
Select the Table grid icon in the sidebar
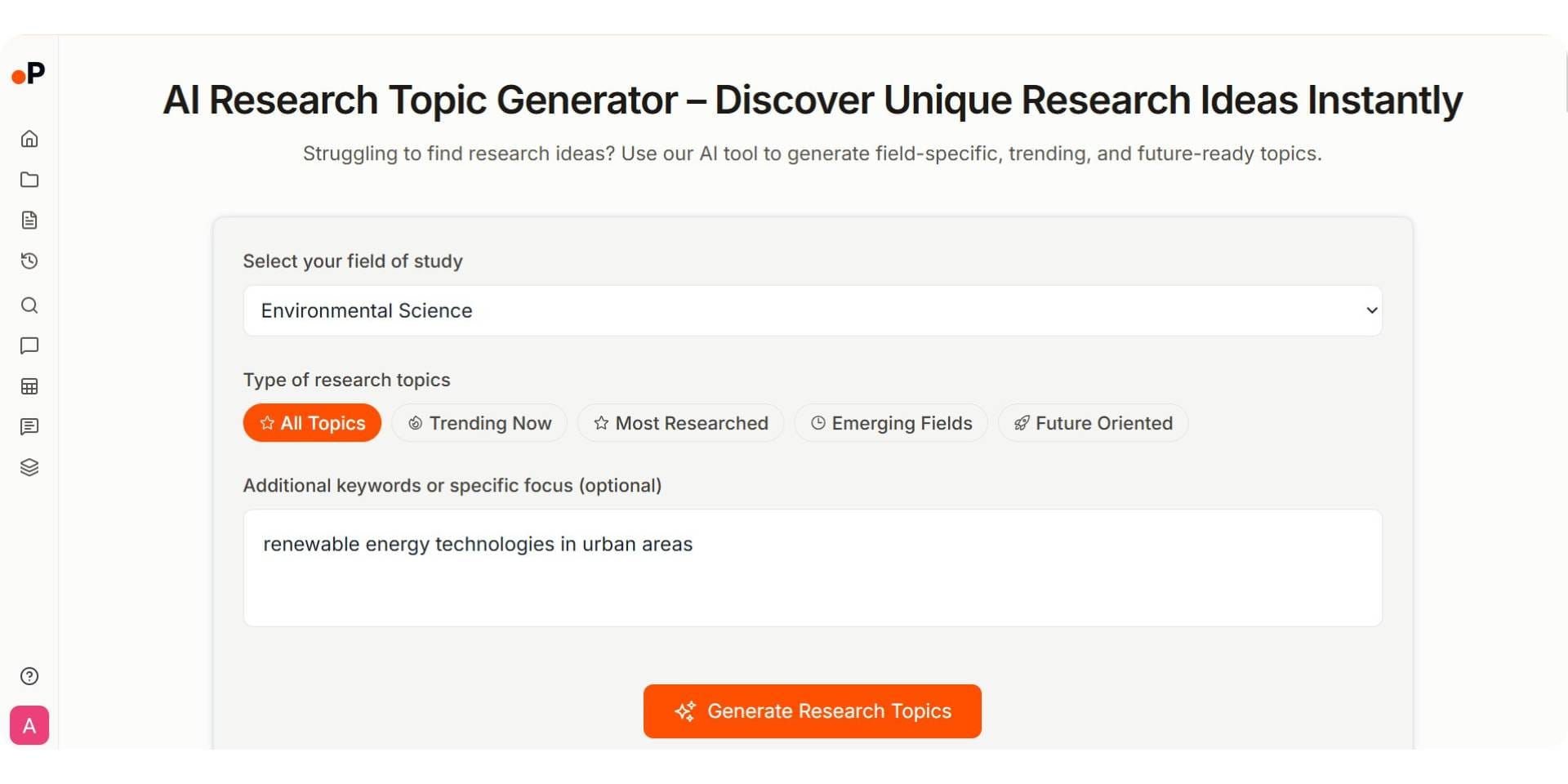tap(29, 386)
